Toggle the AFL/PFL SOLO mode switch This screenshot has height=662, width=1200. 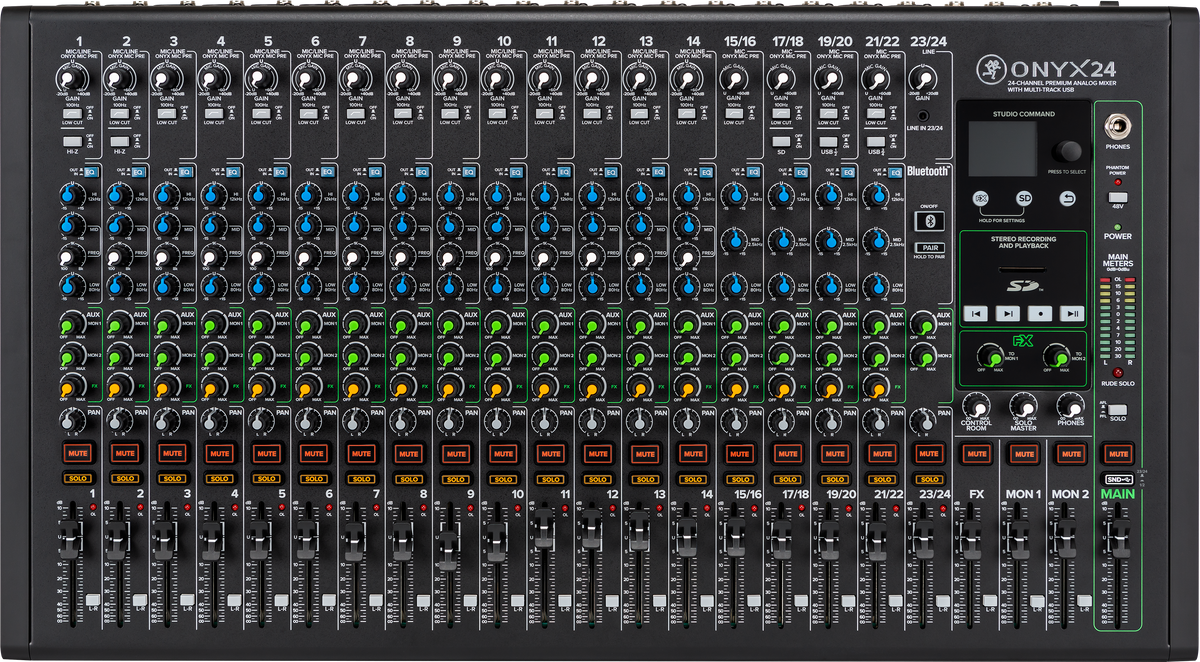(1117, 410)
